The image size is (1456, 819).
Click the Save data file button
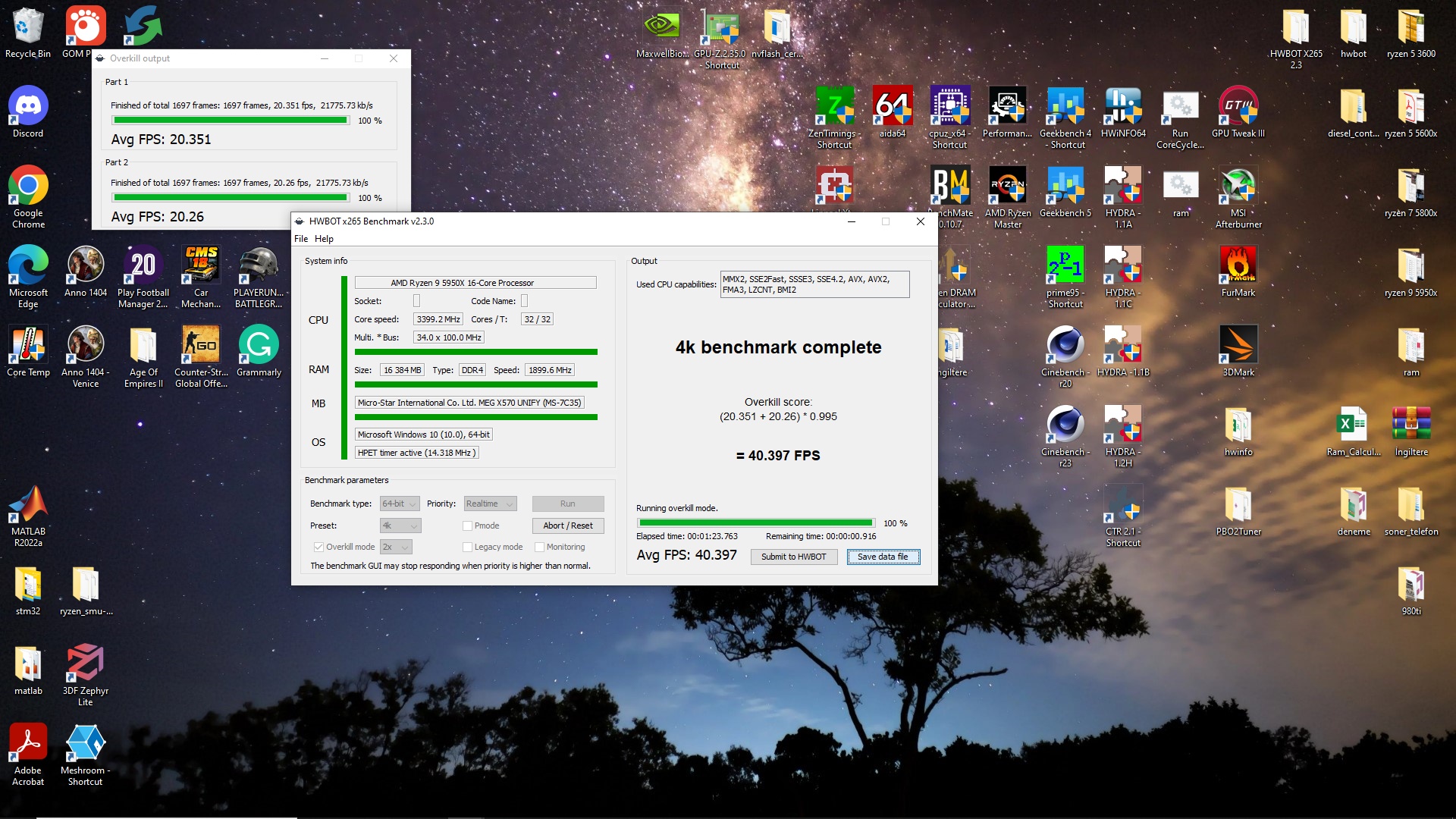tap(883, 557)
